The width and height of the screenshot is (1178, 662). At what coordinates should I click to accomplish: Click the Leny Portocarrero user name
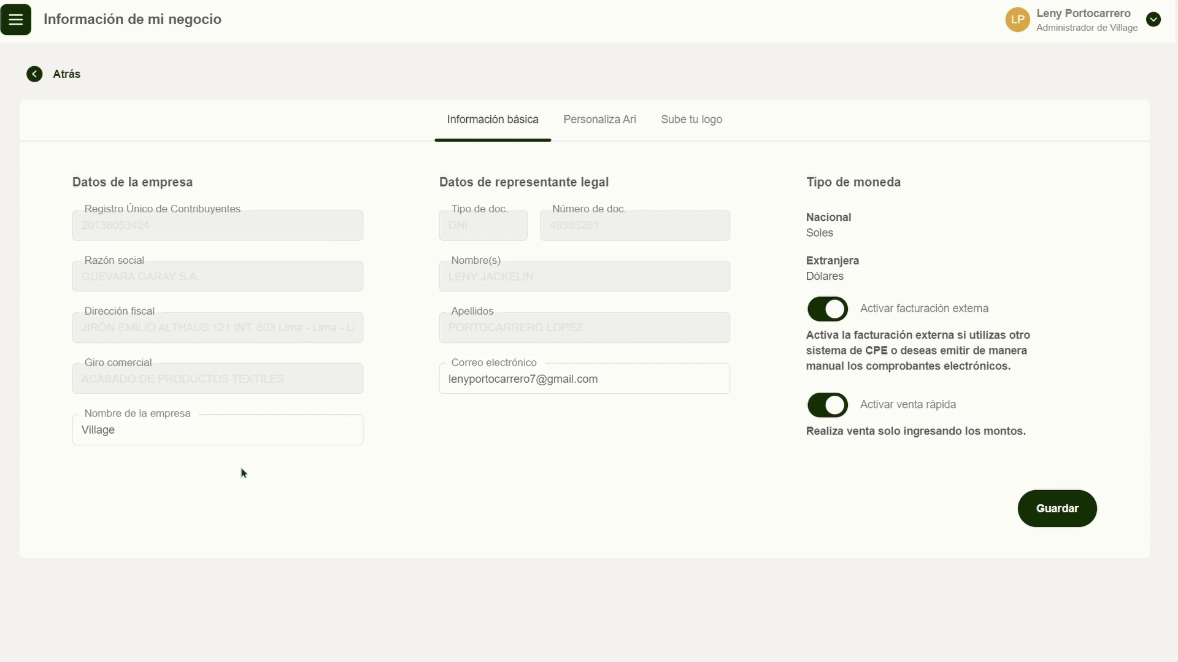(1083, 14)
